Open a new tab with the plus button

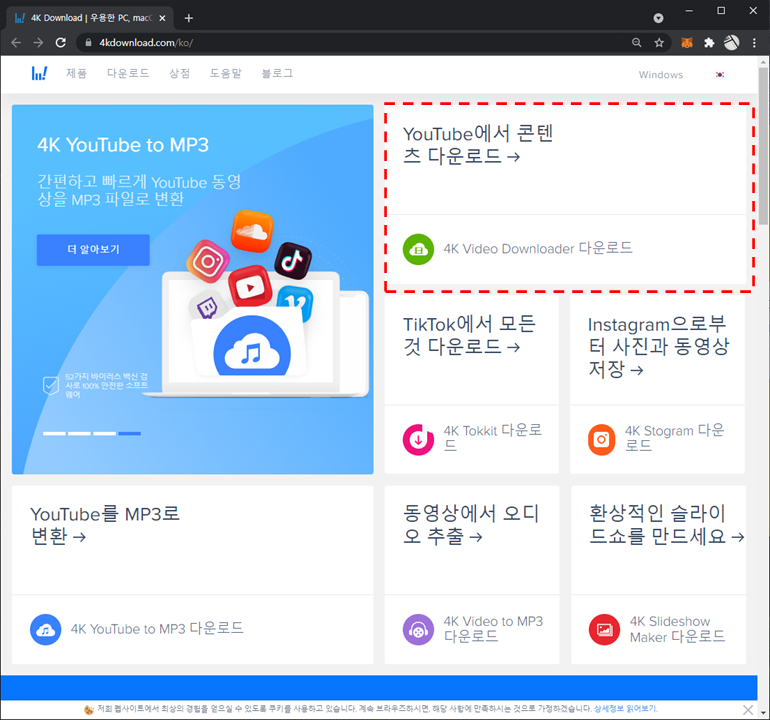pos(189,18)
